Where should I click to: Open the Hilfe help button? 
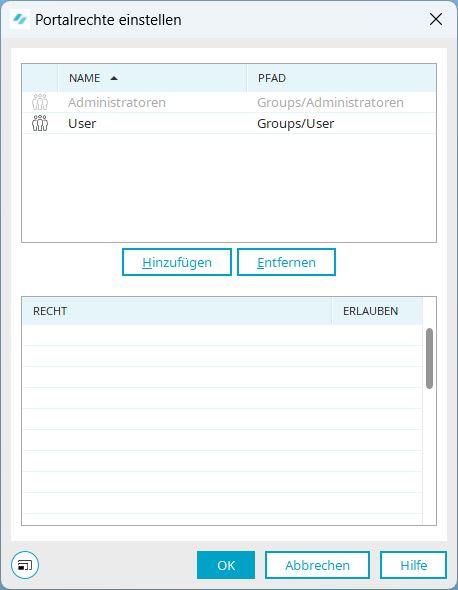click(414, 565)
